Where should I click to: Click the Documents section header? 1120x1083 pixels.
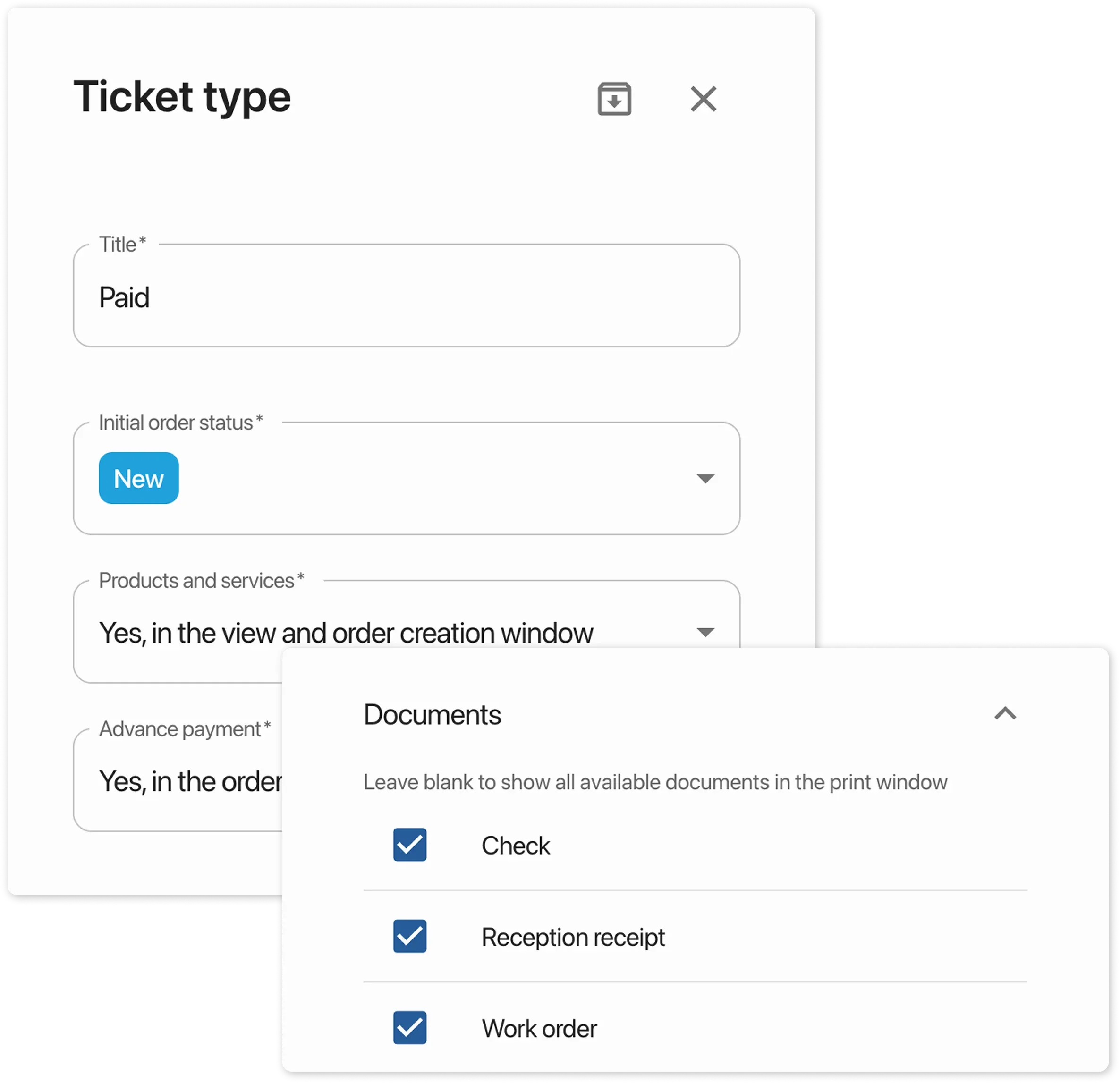click(x=433, y=714)
